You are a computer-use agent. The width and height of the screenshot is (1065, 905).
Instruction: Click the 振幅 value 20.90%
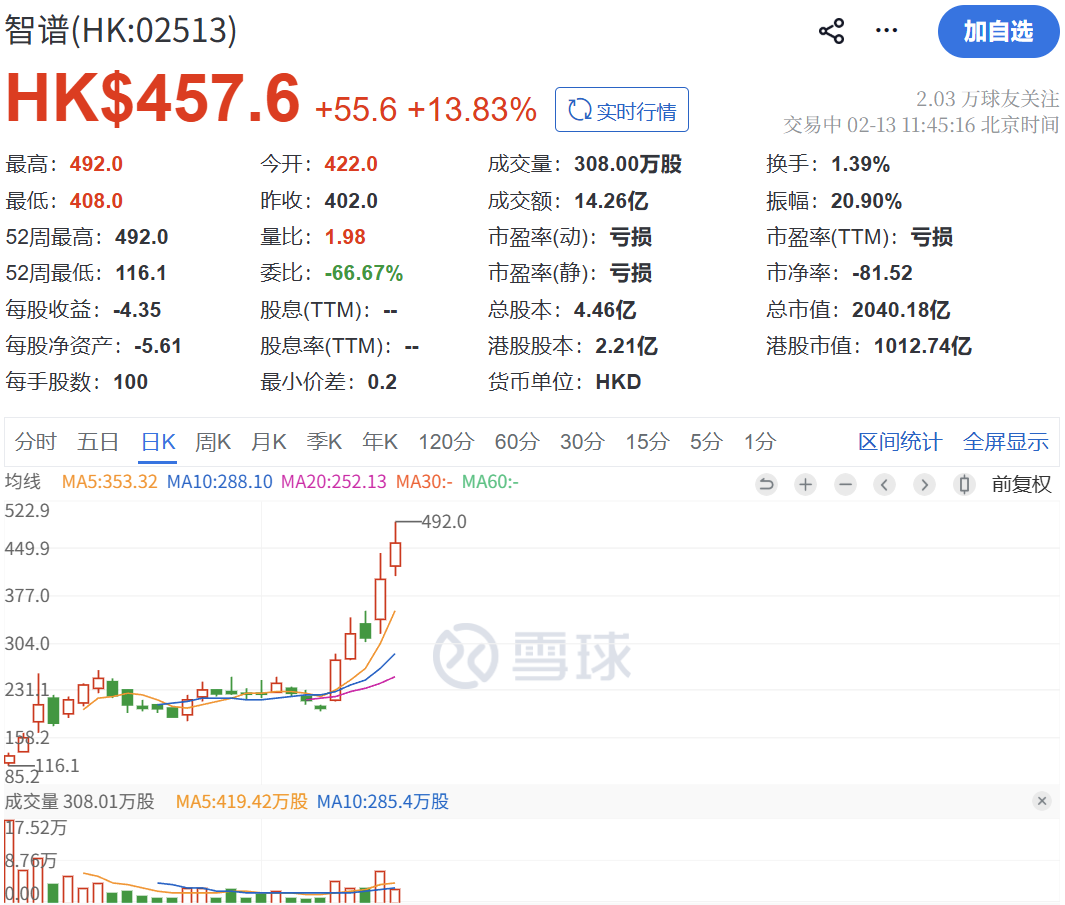[x=866, y=201]
